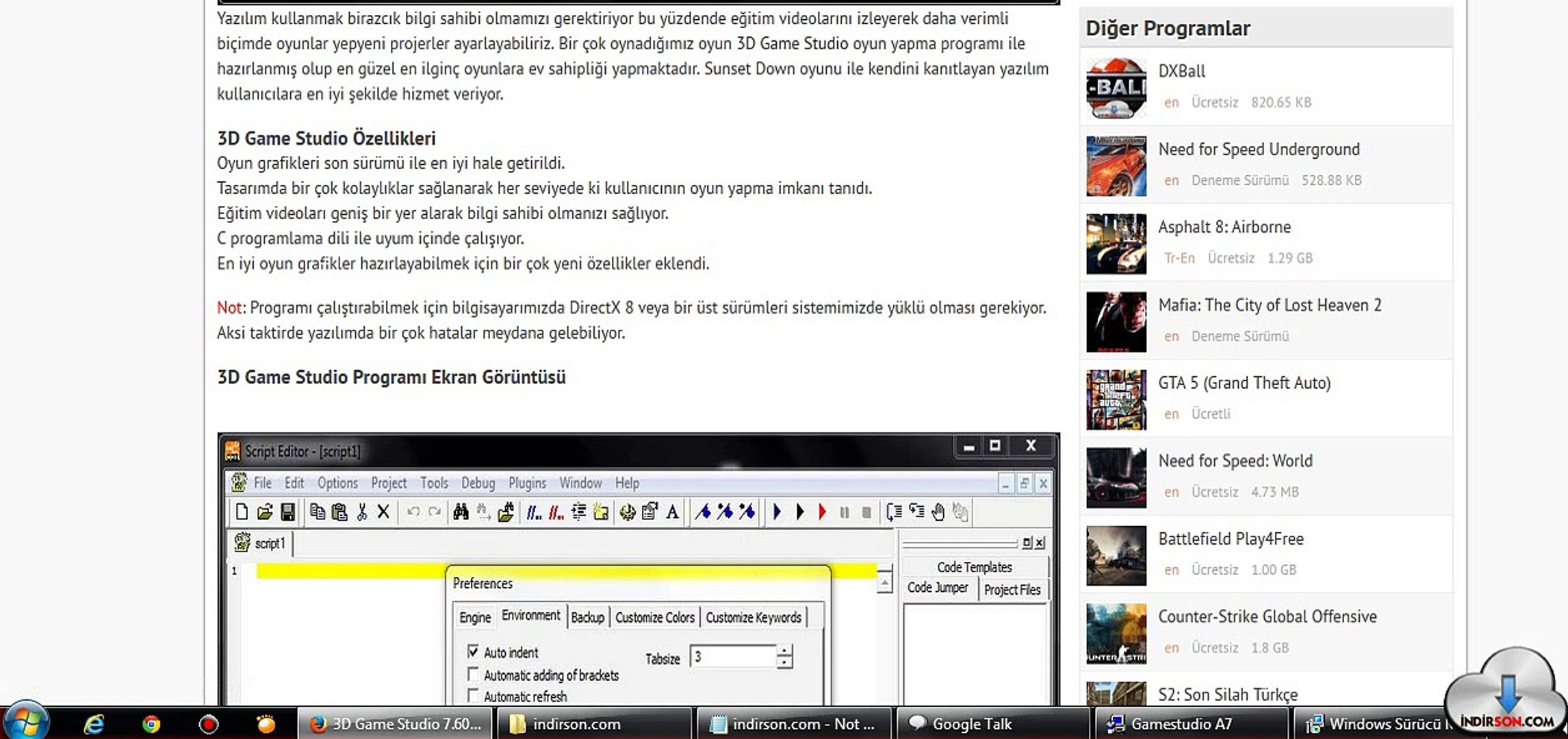Click the scissors Cut icon

coord(362,512)
